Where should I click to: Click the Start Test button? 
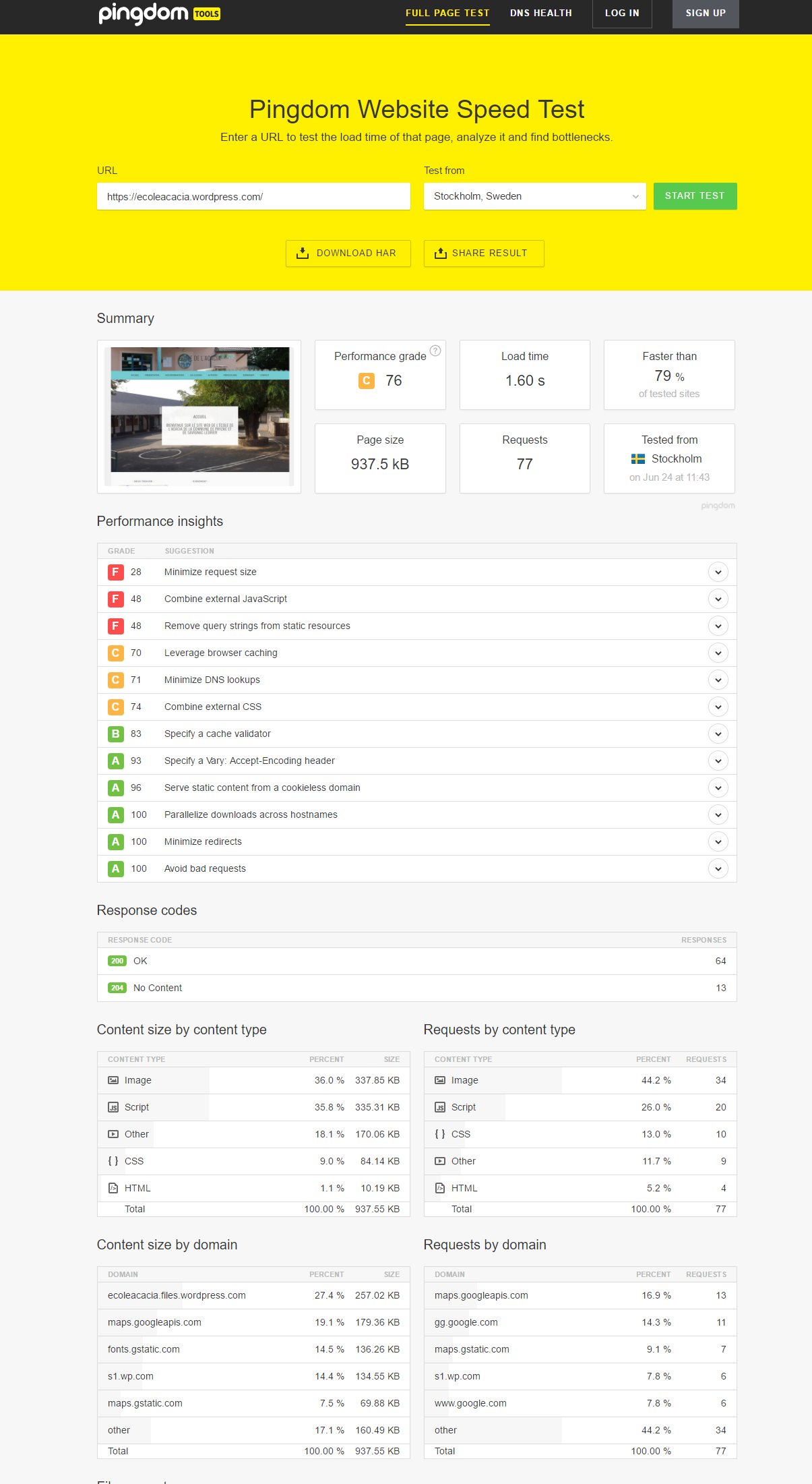point(695,196)
